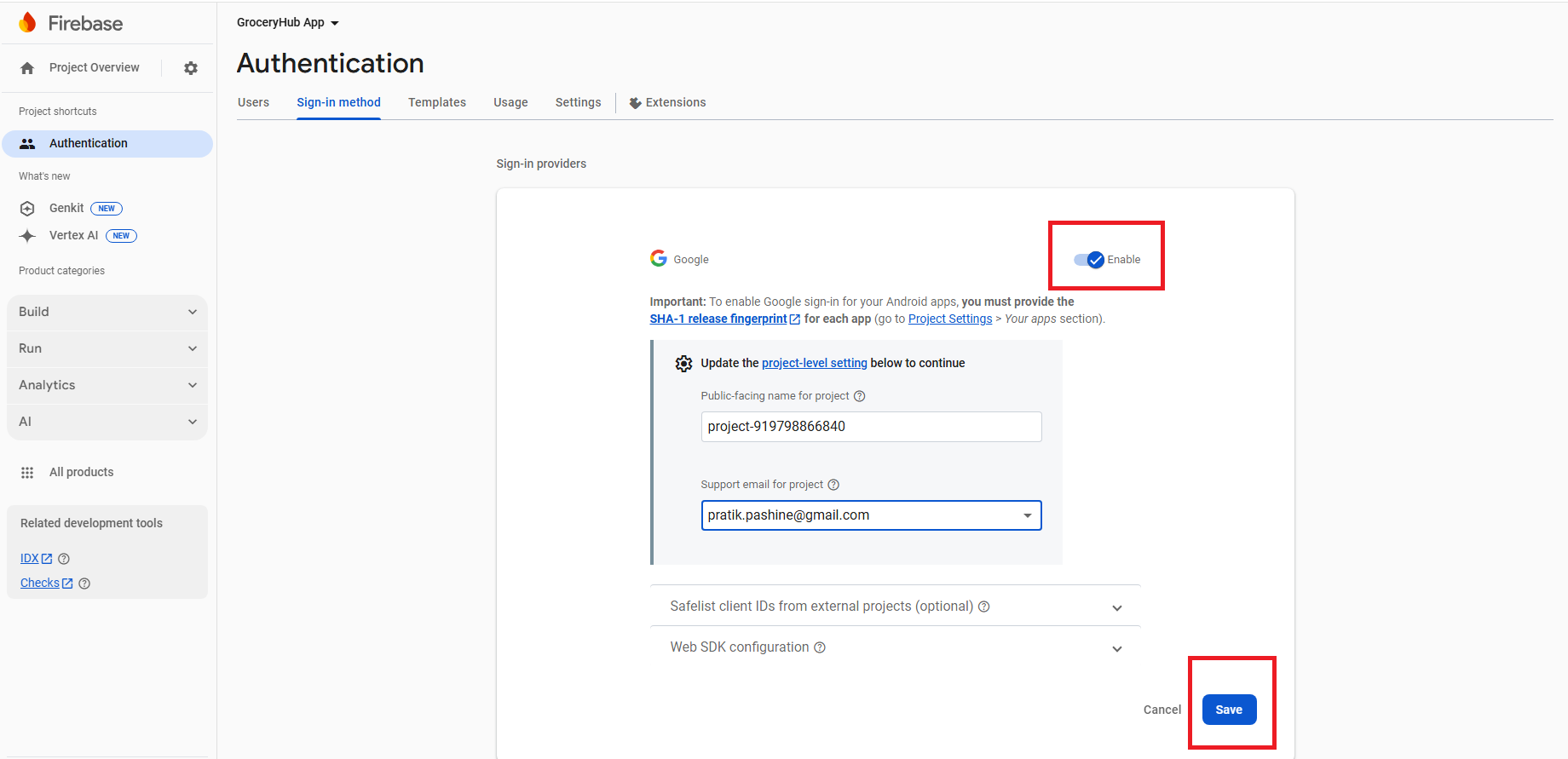
Task: Click the 'Project shortcuts' label
Action: [x=58, y=112]
